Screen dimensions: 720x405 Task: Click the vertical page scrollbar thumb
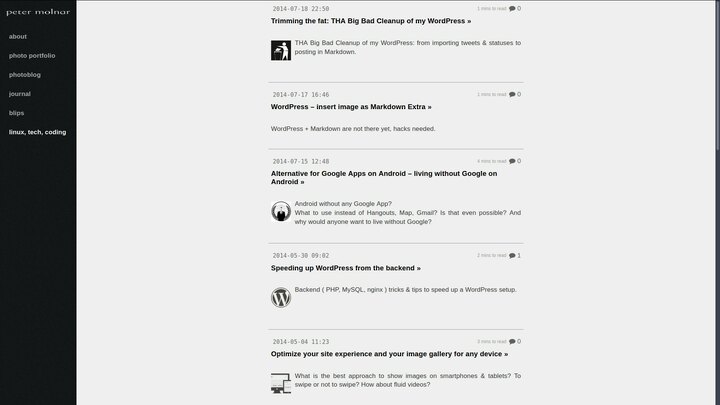pos(717,76)
